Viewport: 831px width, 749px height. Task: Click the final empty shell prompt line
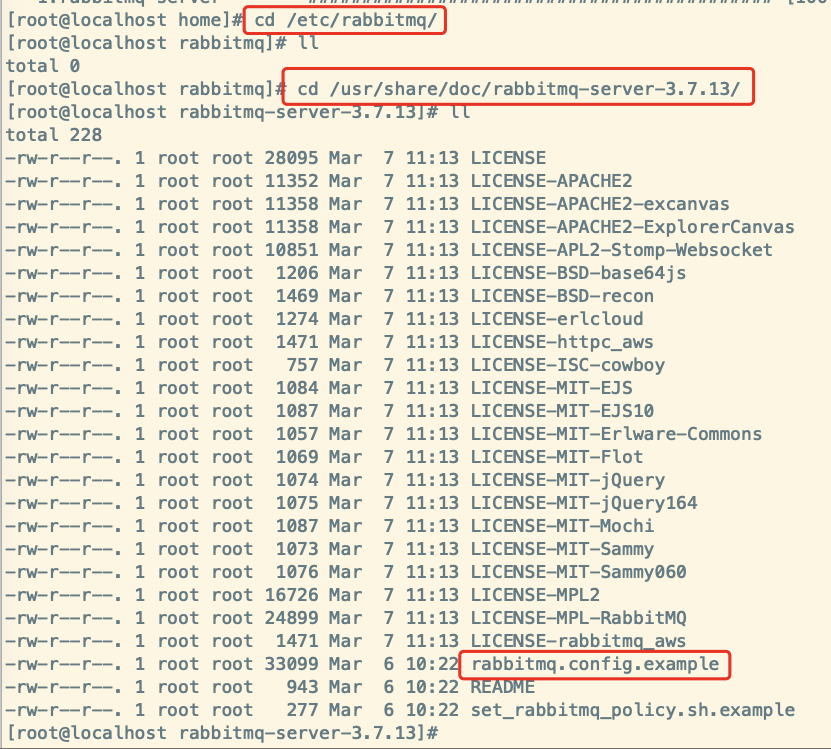[222, 733]
